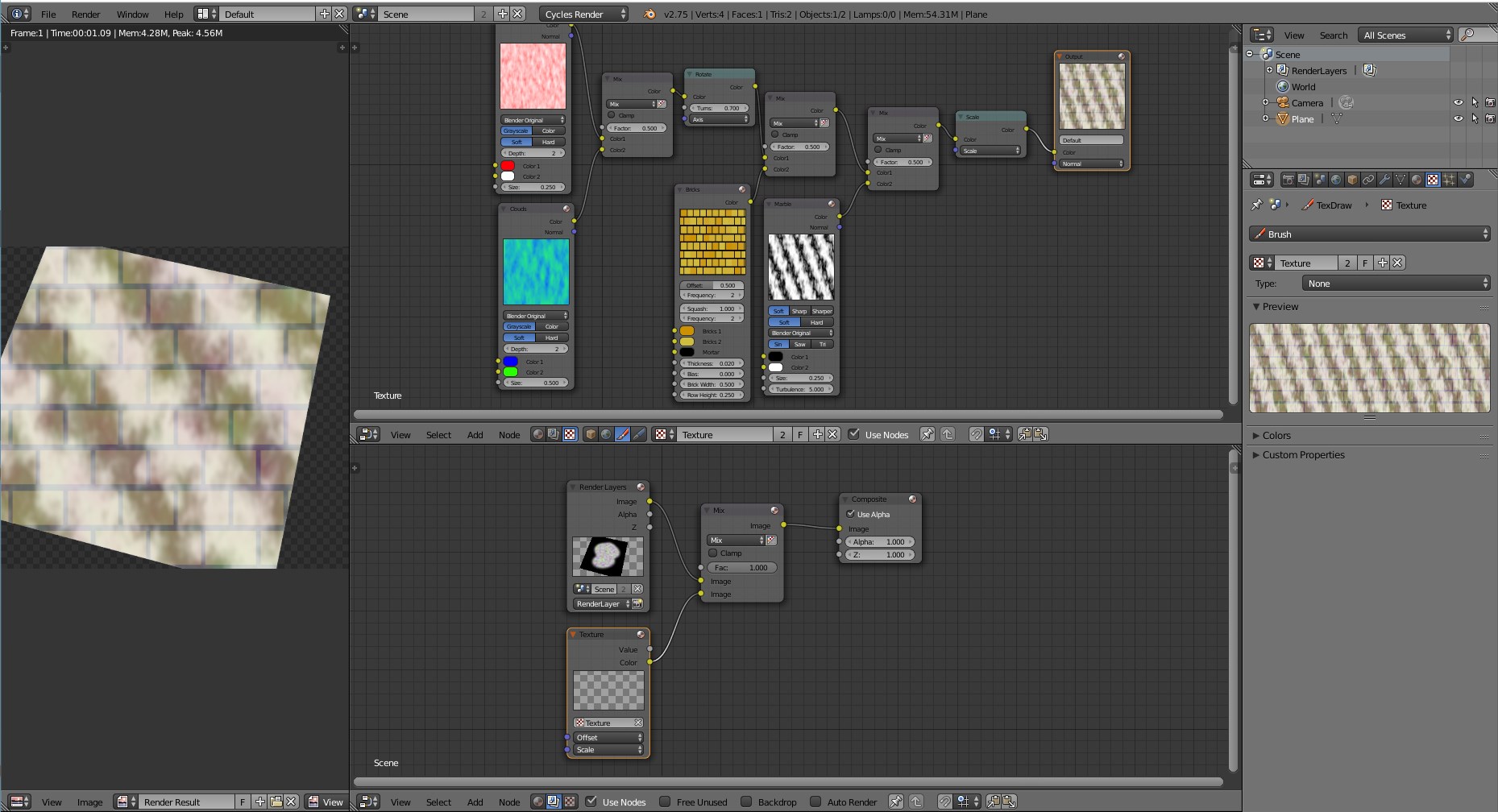Image resolution: width=1498 pixels, height=812 pixels.
Task: Click F fake user button beside Render Result
Action: click(243, 802)
